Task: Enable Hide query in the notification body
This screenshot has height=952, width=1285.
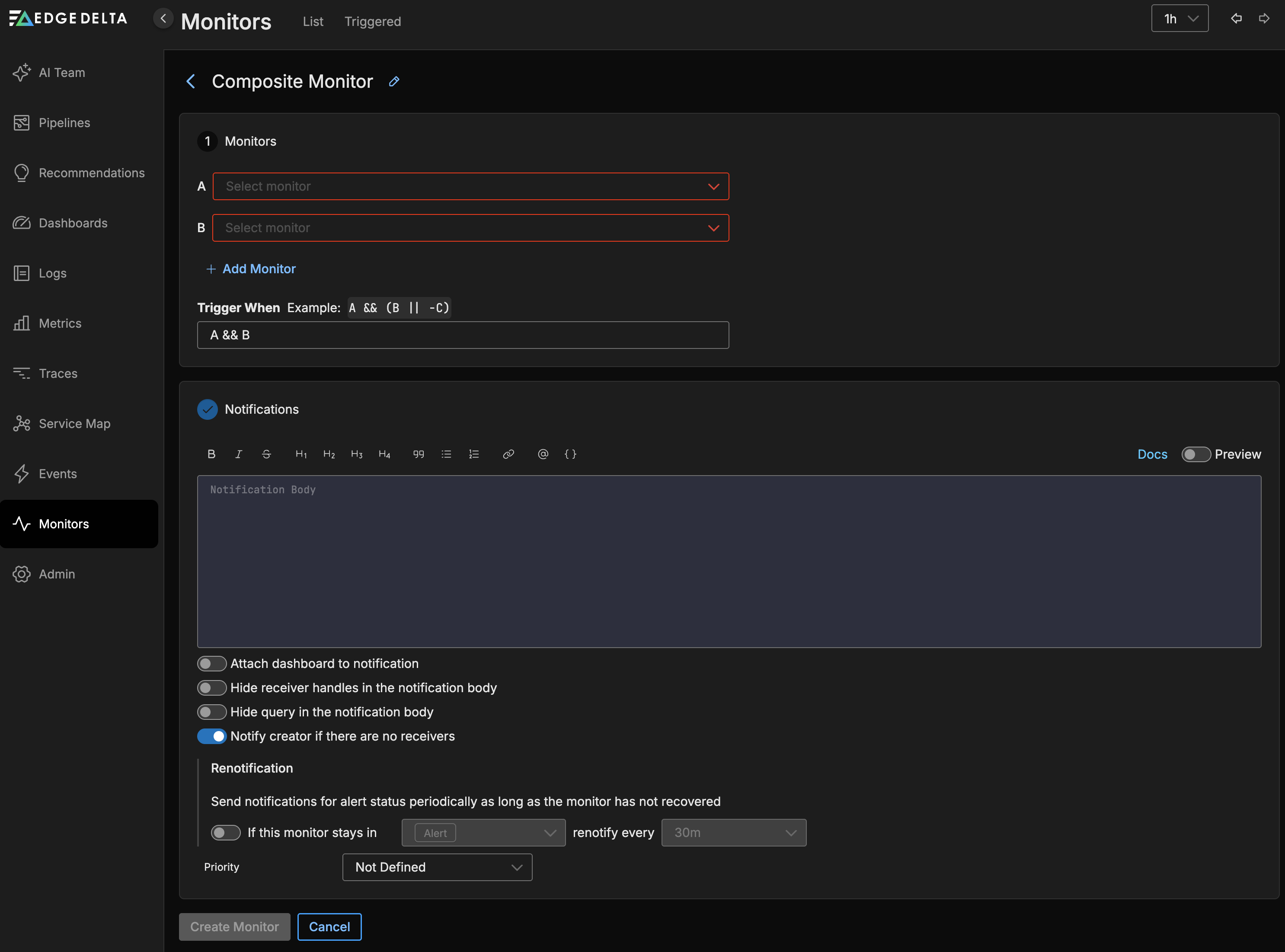Action: coord(211,712)
